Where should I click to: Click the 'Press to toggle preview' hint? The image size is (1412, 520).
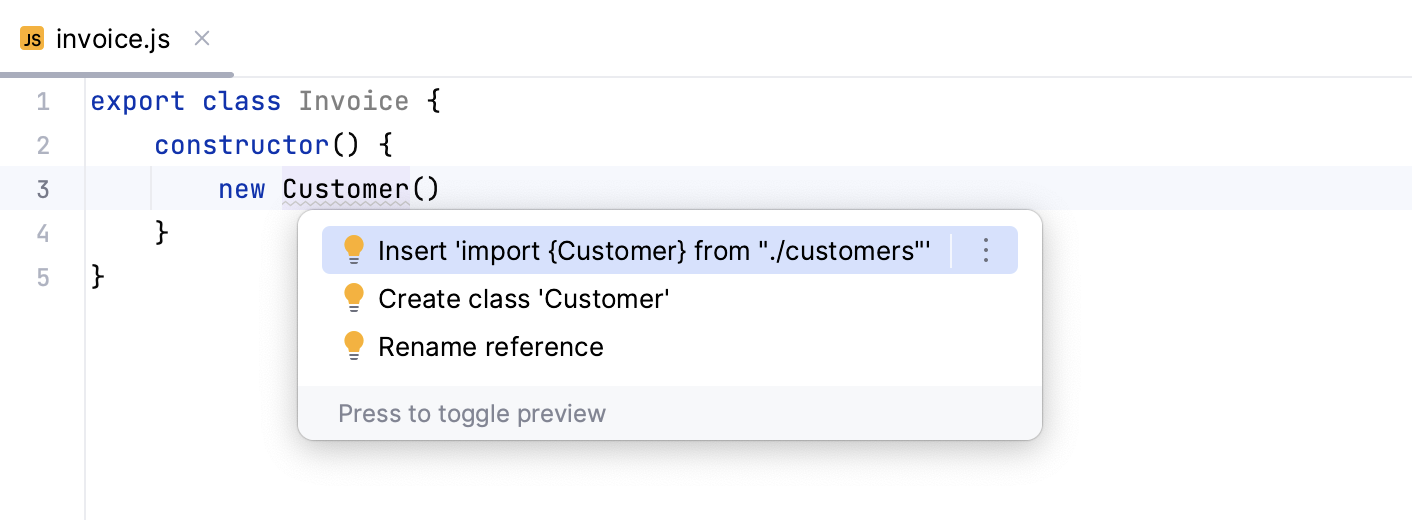click(x=472, y=413)
